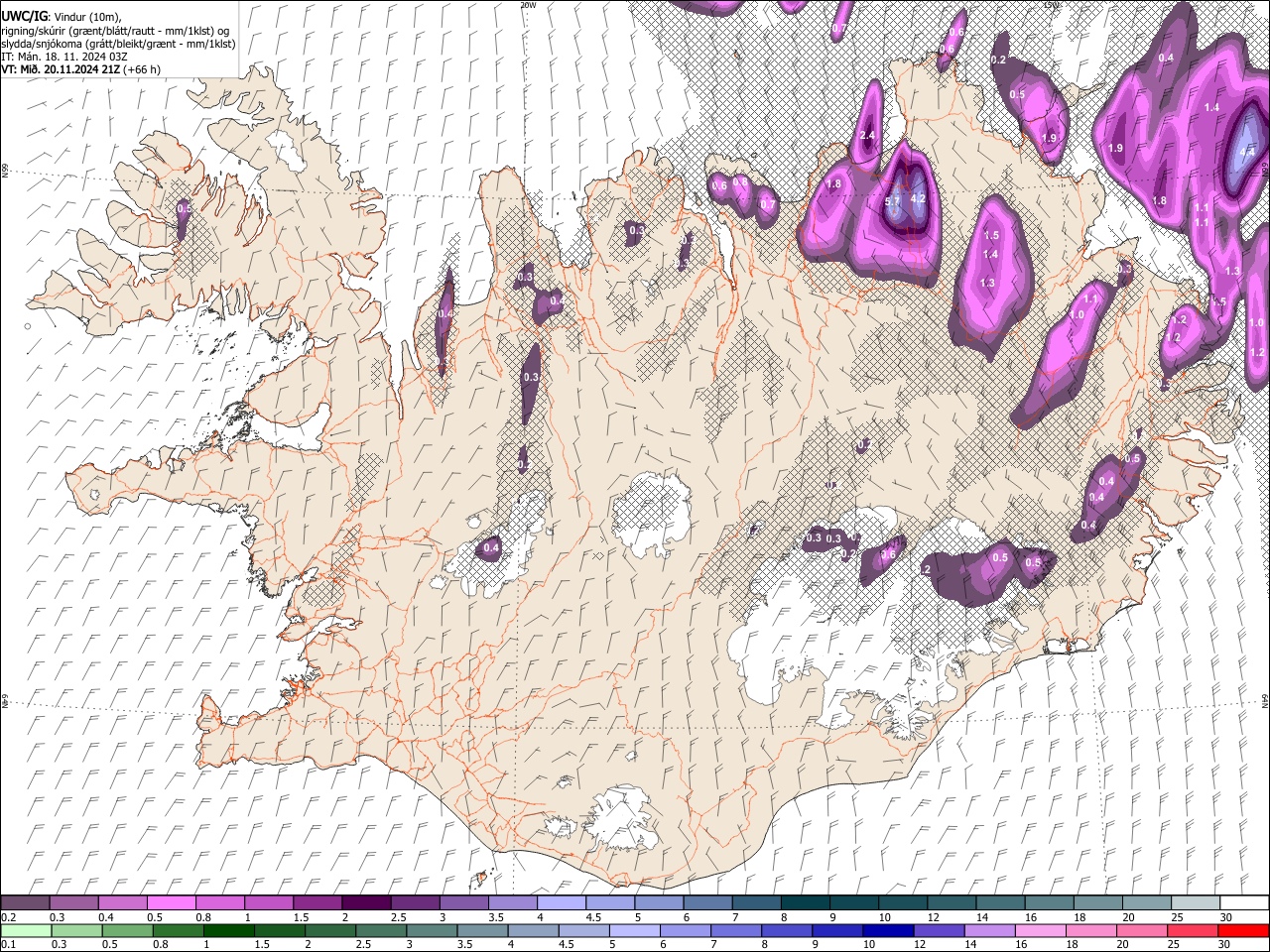The width and height of the screenshot is (1270, 952).
Task: Click the 'UWC/IG: Vindur (10m)' title text
Action: [x=62, y=17]
